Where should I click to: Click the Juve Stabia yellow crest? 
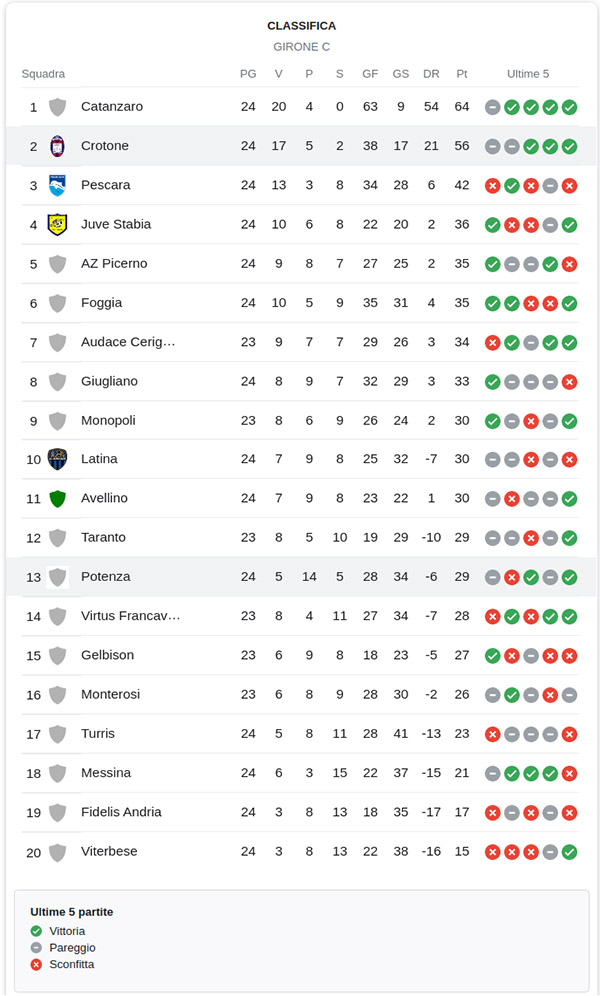(x=57, y=224)
